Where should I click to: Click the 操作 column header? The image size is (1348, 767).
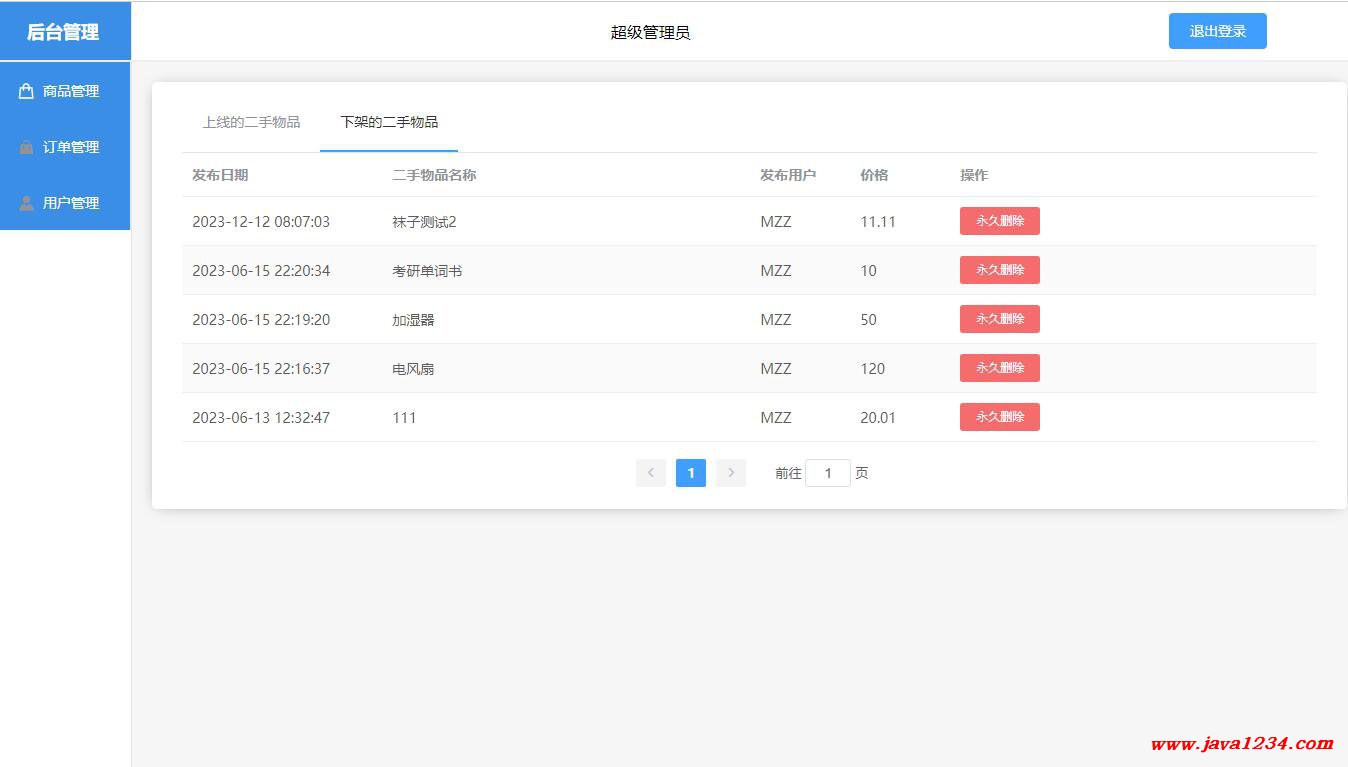974,175
